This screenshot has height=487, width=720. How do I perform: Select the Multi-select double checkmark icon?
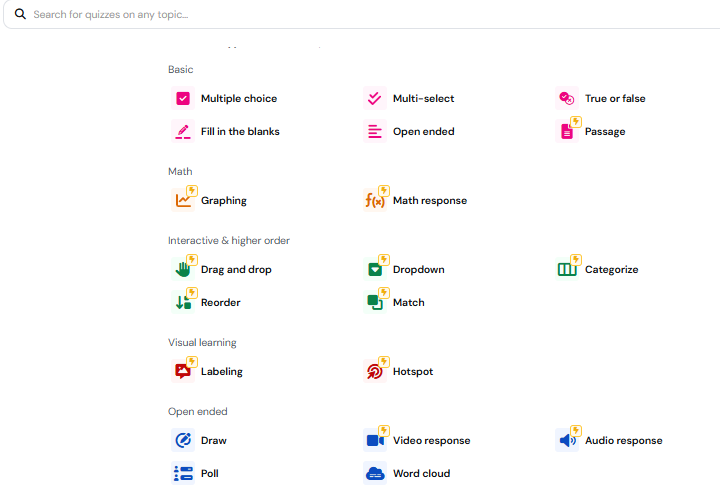pyautogui.click(x=375, y=99)
